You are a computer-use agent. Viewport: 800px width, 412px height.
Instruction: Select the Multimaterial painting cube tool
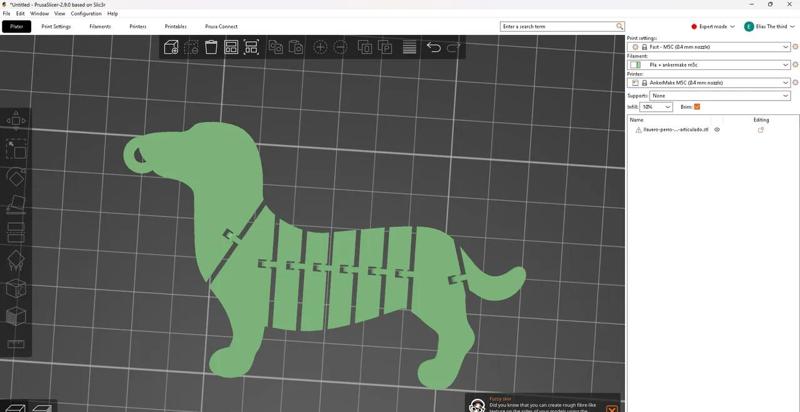pos(16,317)
